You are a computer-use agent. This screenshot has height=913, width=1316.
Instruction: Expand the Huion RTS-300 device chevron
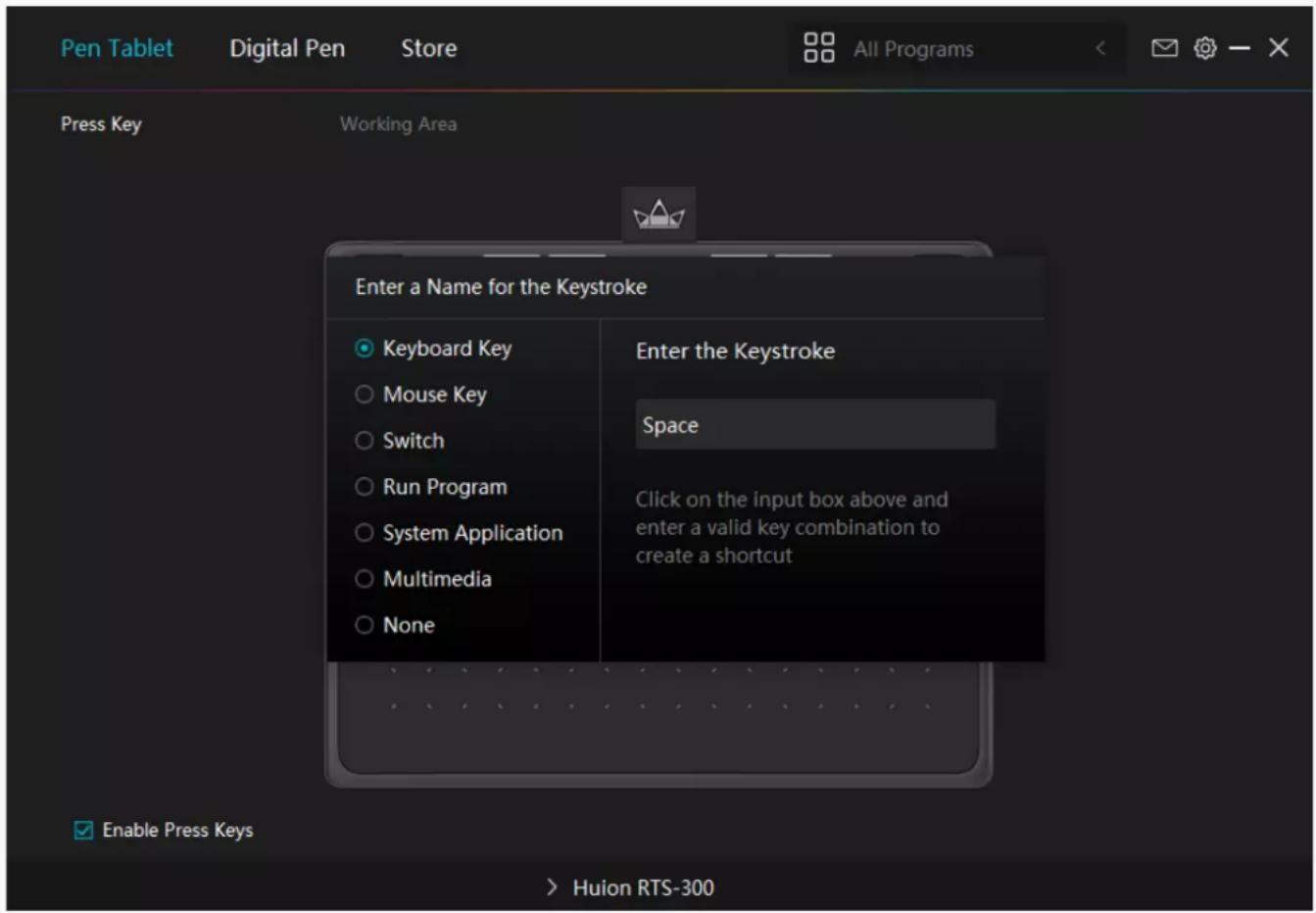point(552,888)
